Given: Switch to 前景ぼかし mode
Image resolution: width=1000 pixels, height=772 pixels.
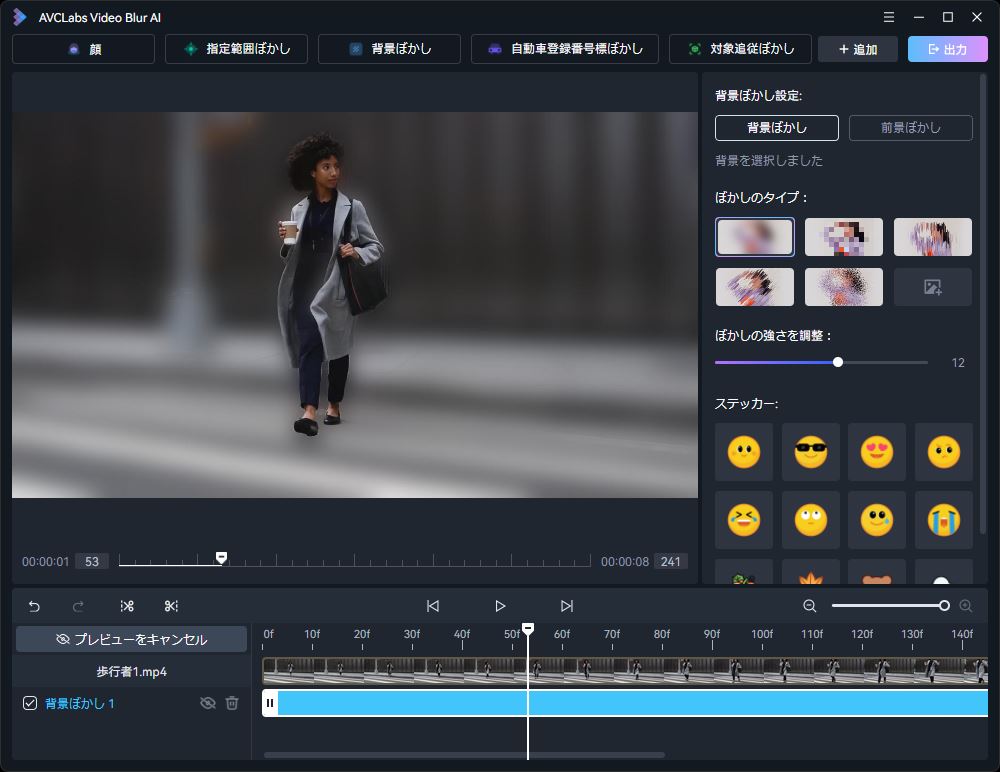Looking at the screenshot, I should tap(910, 127).
